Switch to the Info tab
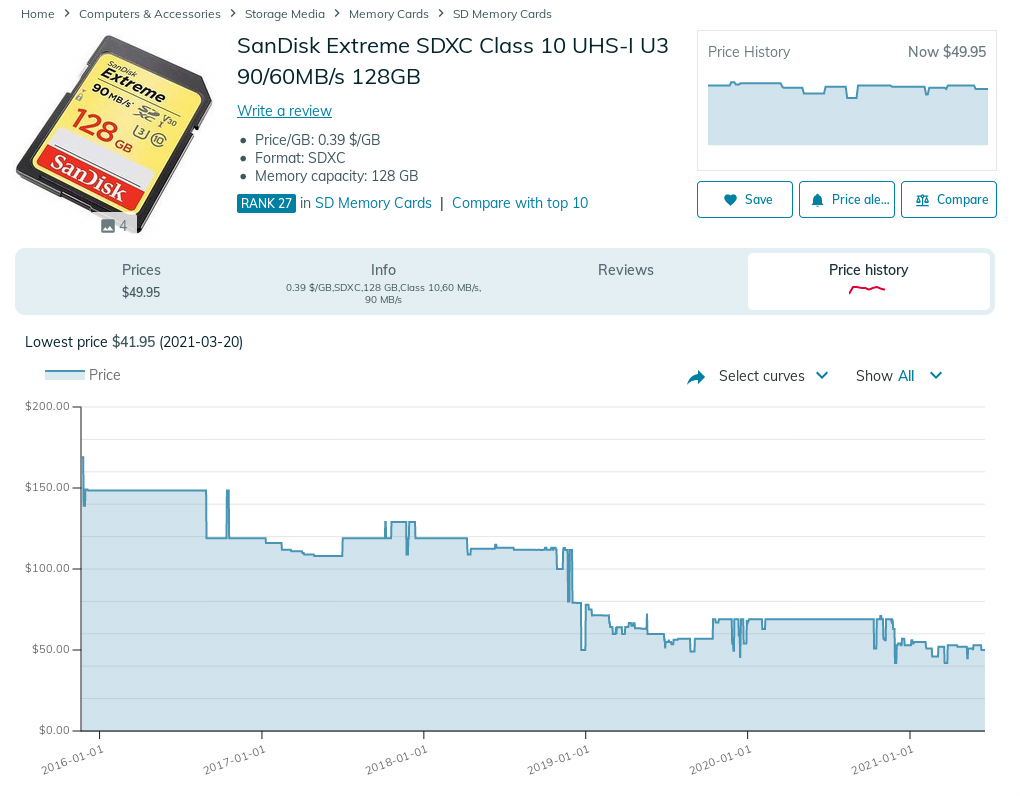The height and width of the screenshot is (796, 1020). [383, 281]
